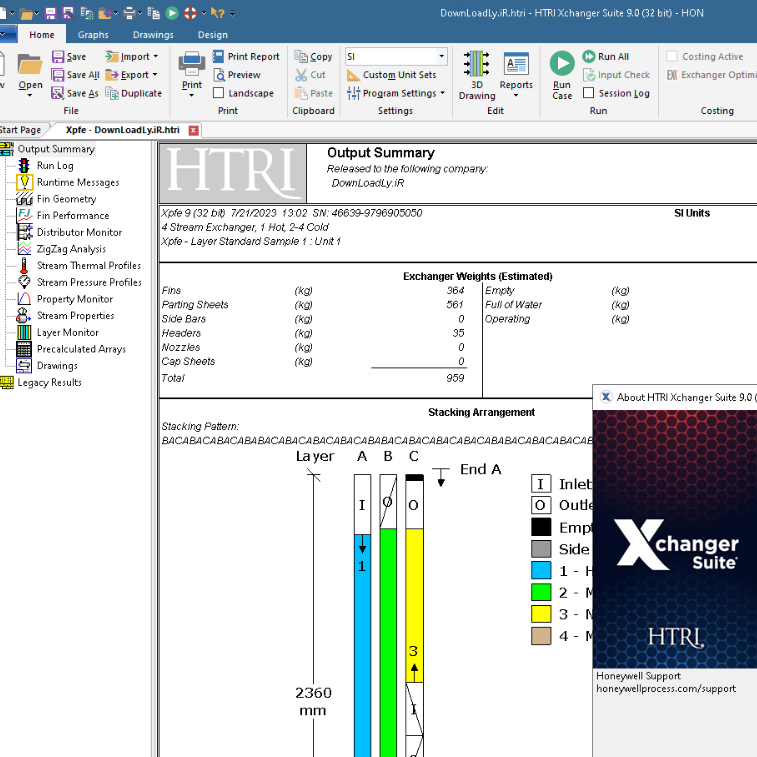Click the Total weight value 959
Image resolution: width=757 pixels, height=757 pixels.
tap(455, 378)
